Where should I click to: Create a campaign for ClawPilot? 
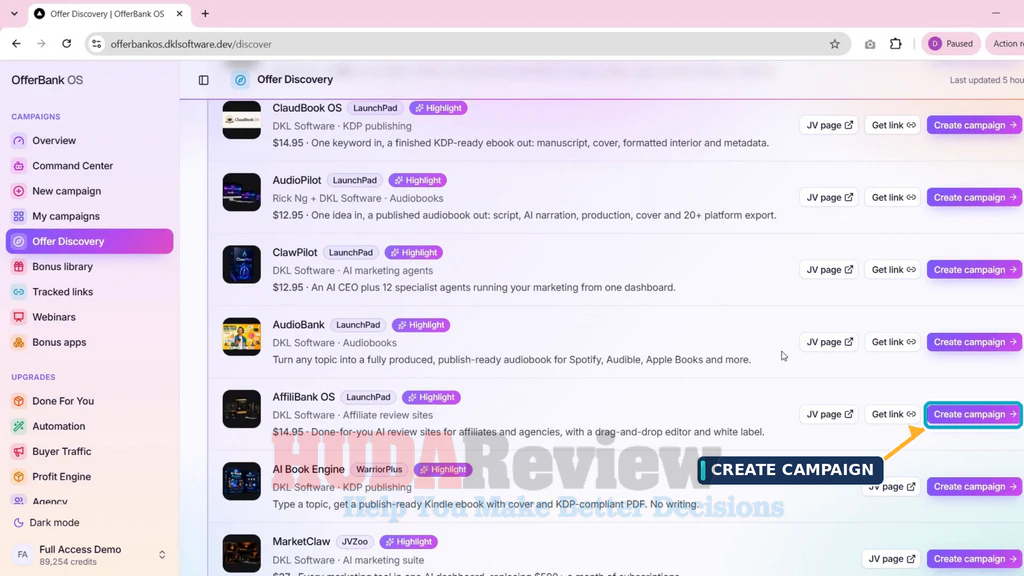pos(974,270)
